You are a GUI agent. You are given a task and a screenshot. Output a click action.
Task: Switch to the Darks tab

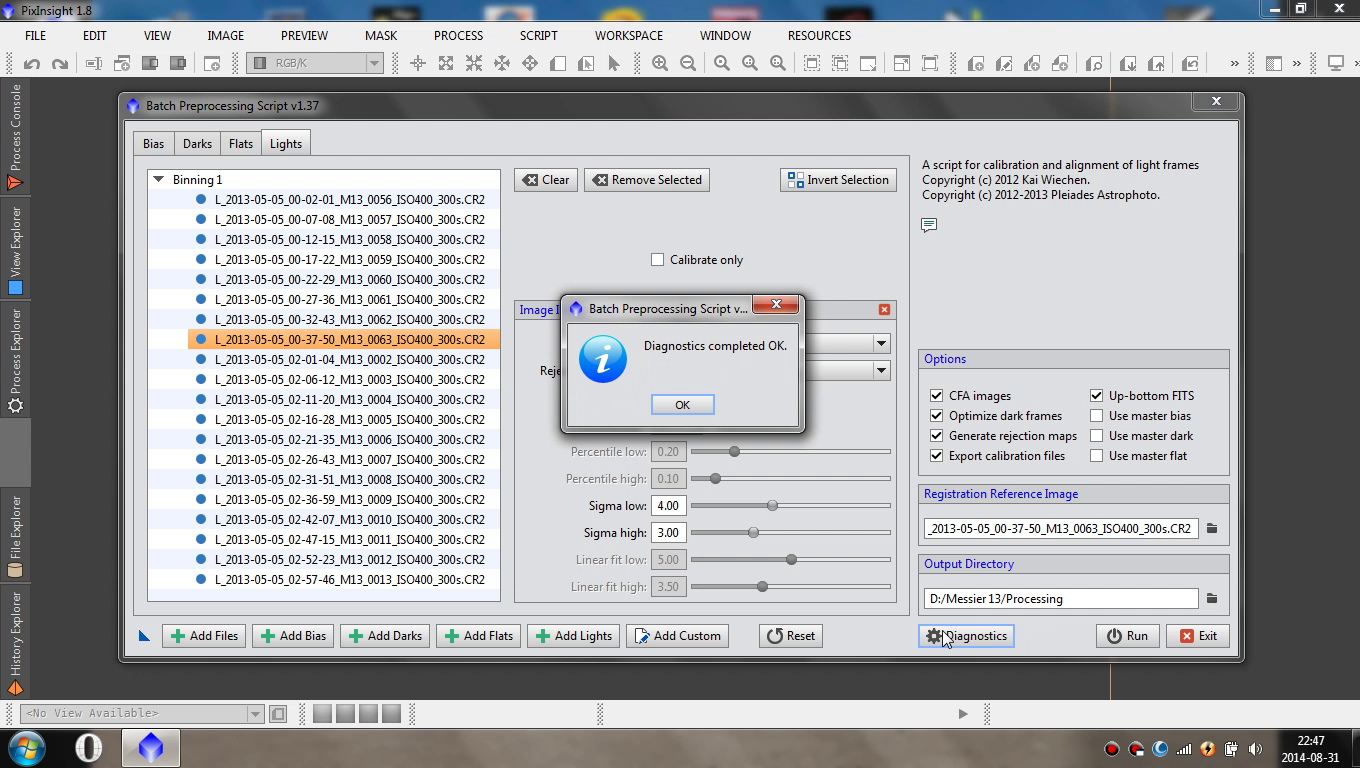pos(197,144)
